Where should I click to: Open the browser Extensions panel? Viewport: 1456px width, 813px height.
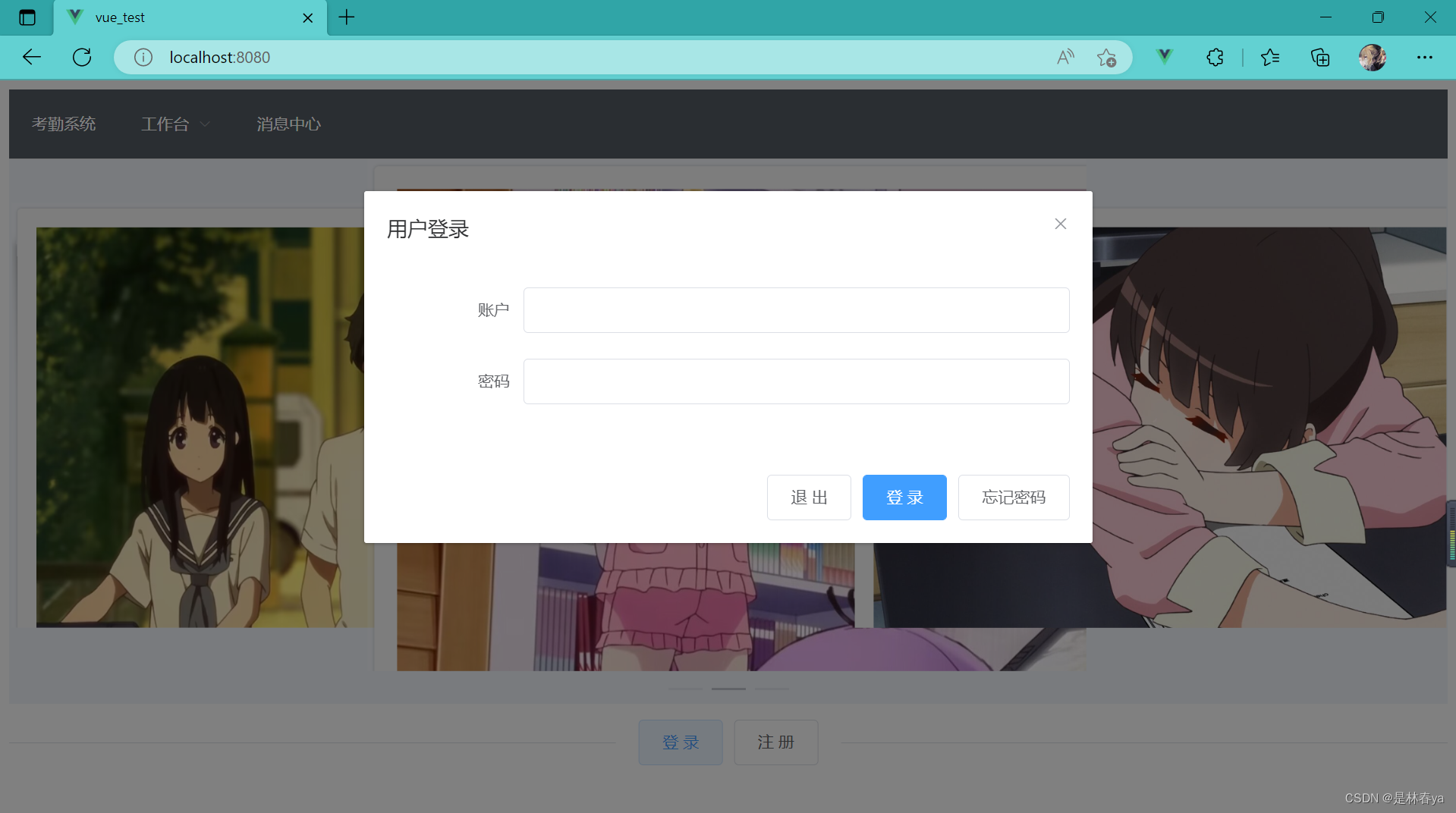tap(1215, 57)
